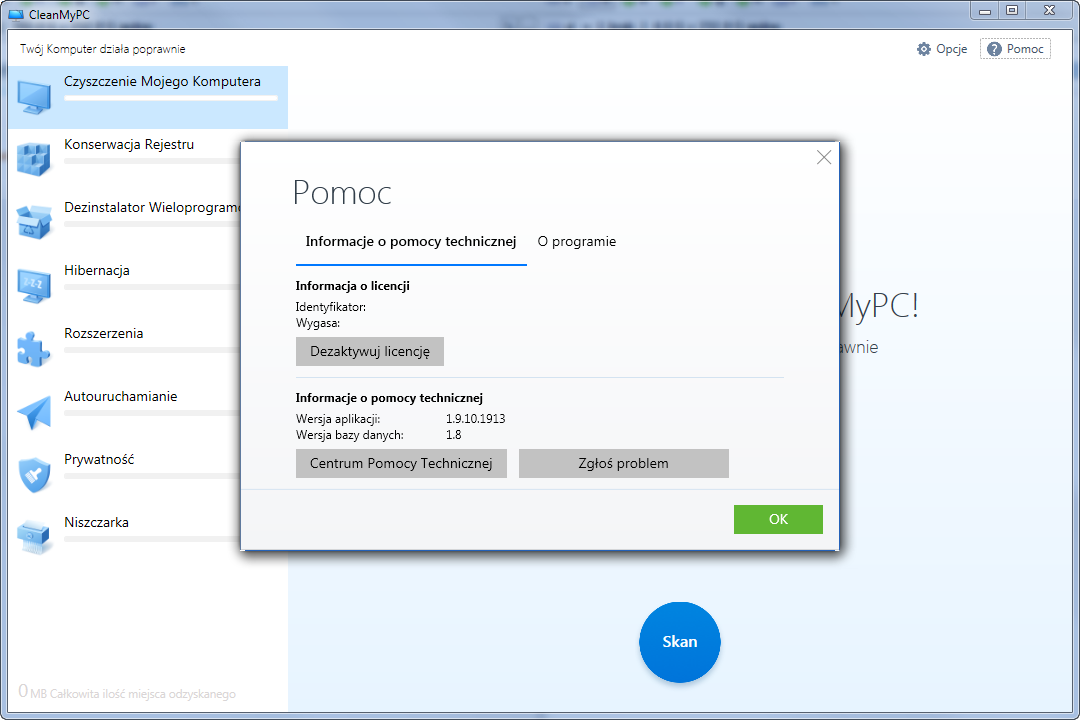The image size is (1080, 720).
Task: Select Autouruchamianie sidebar label
Action: (x=121, y=397)
